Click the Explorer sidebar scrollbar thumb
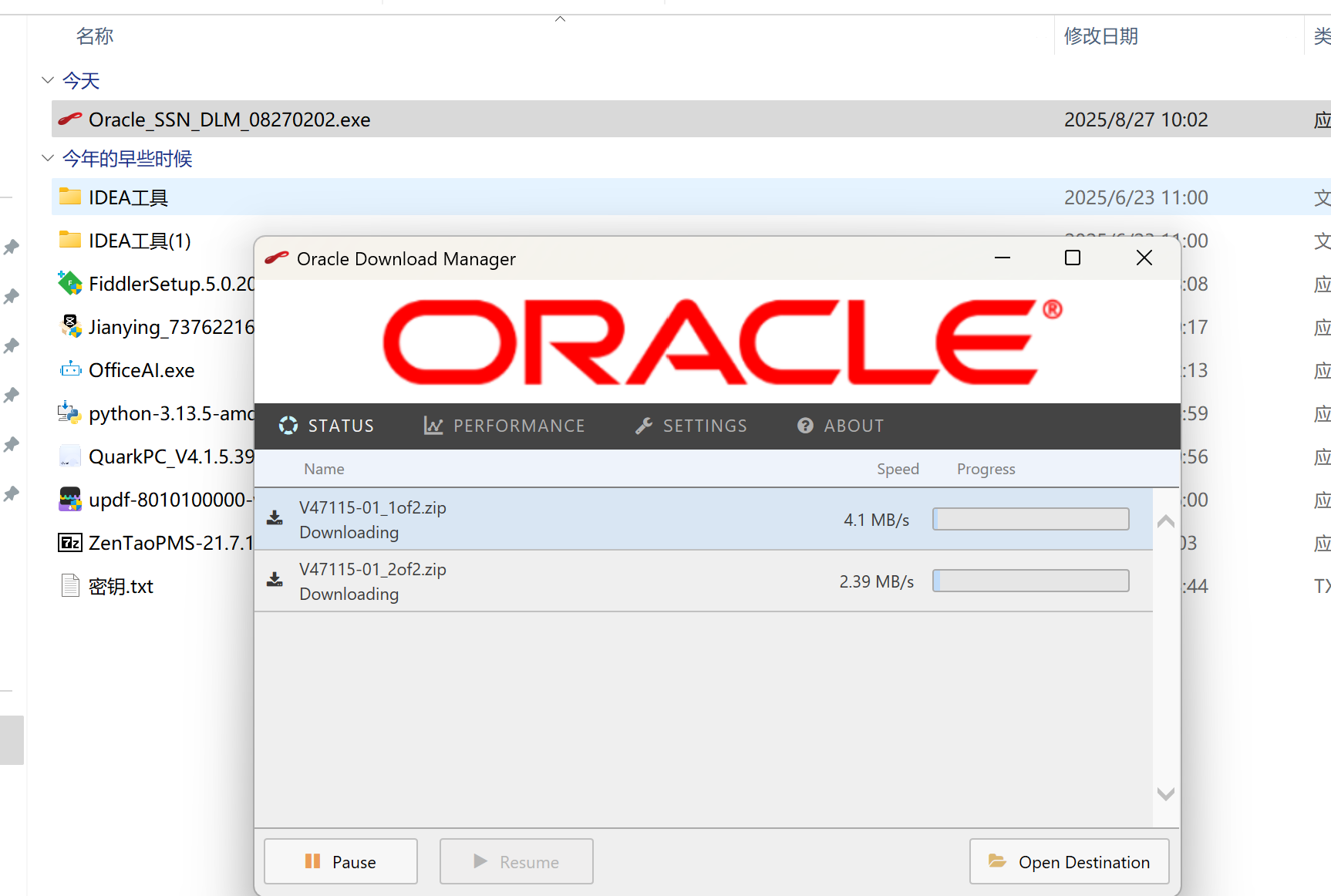Image resolution: width=1331 pixels, height=896 pixels. coord(12,739)
